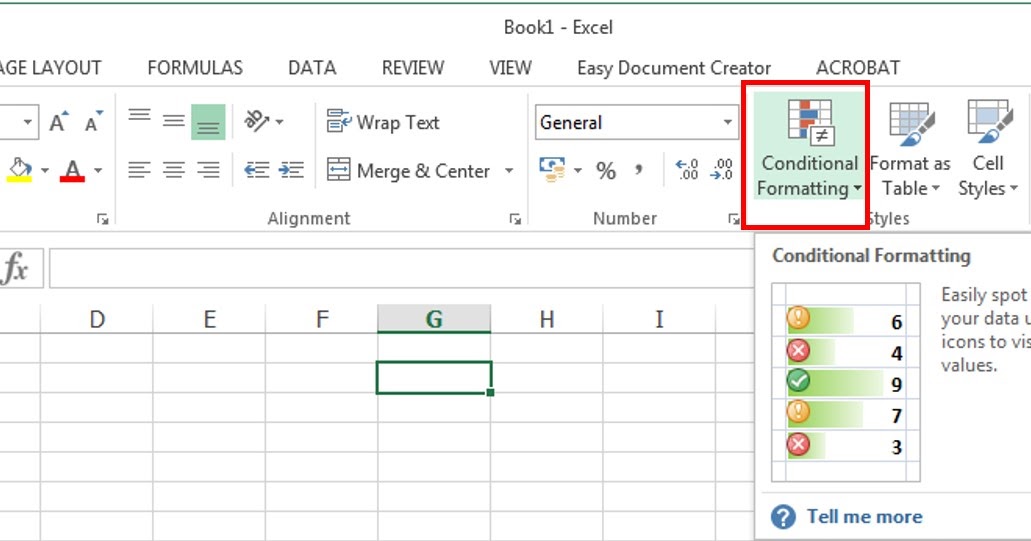Decrease indent
The width and height of the screenshot is (1031, 541).
256,171
